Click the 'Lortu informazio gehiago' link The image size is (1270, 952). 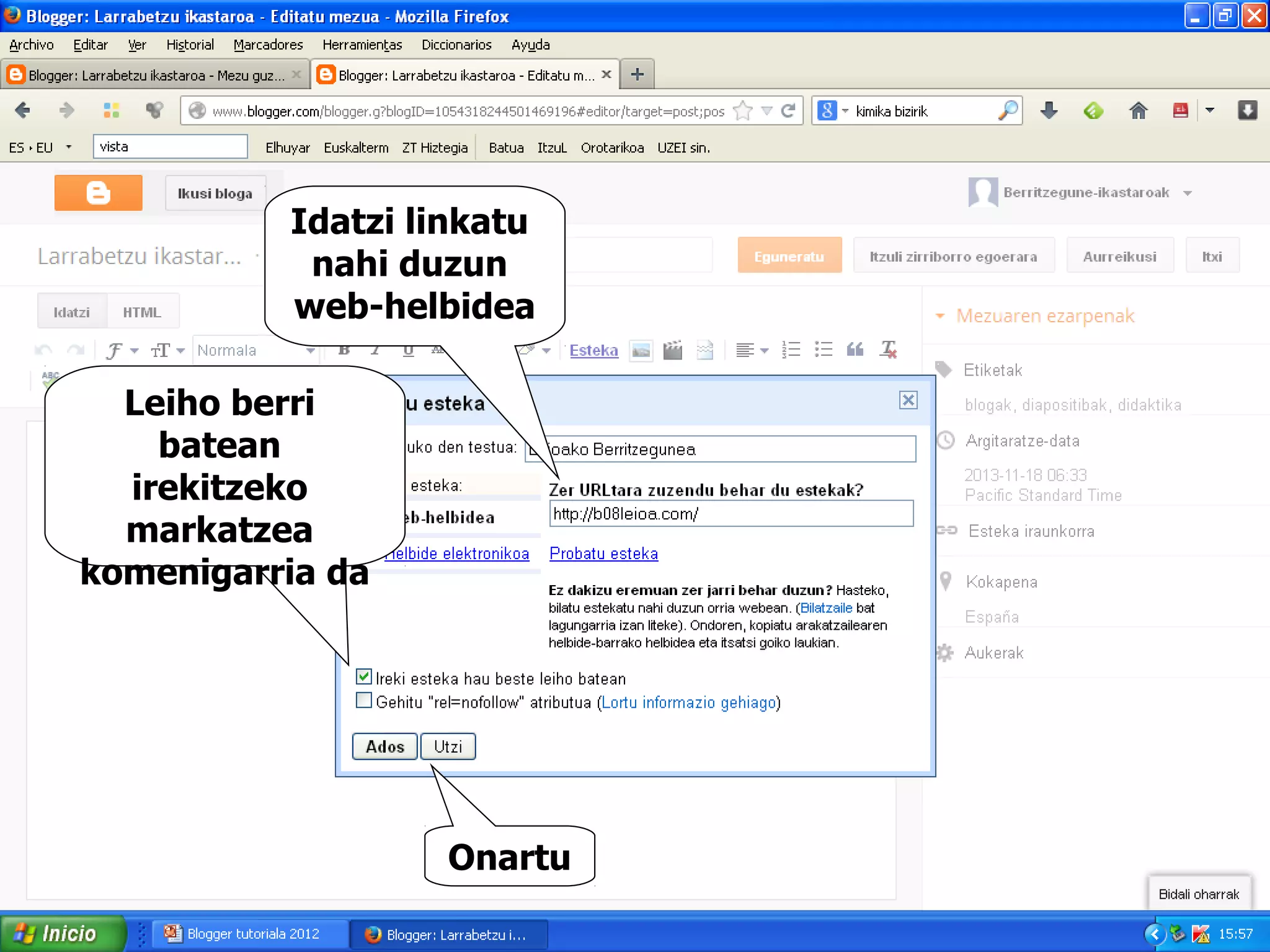point(689,702)
